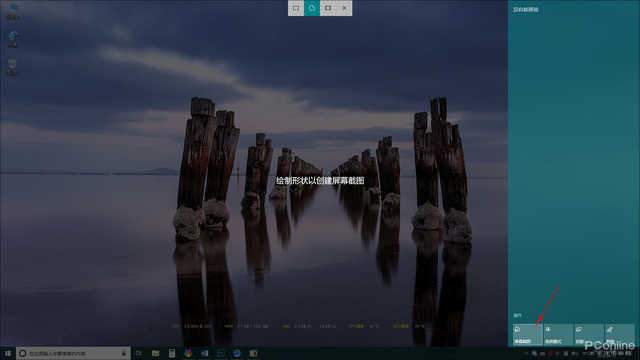
Task: Launch the Calculator from the taskbar
Action: [172, 353]
